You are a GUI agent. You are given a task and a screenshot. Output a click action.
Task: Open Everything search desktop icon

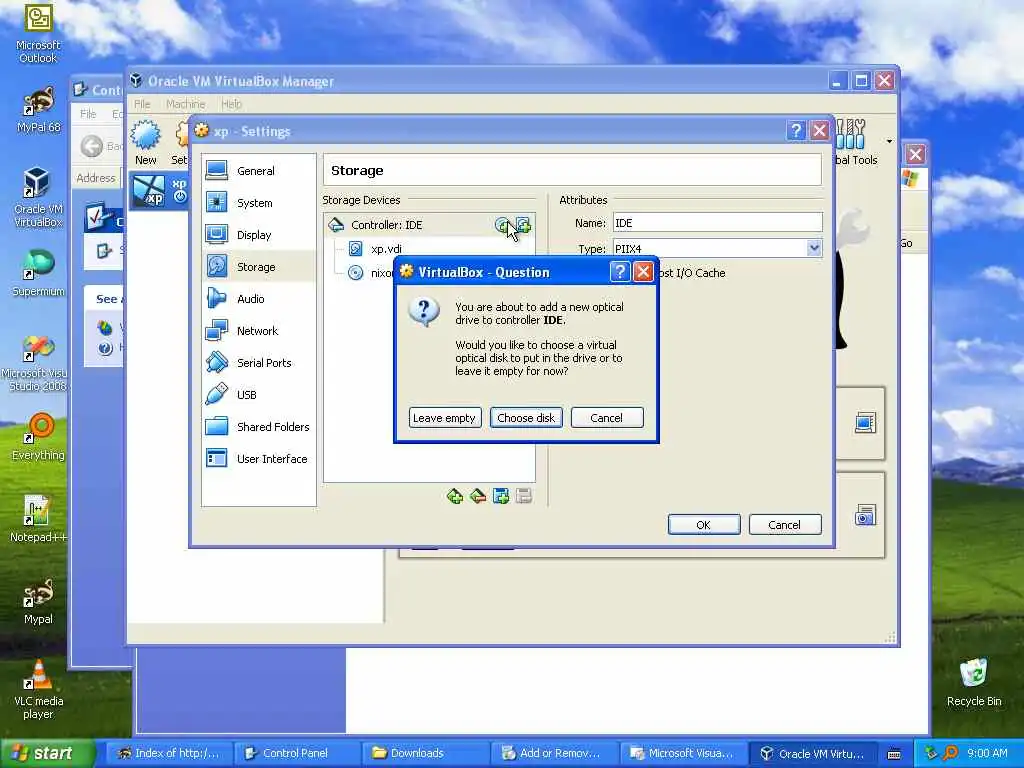point(38,436)
